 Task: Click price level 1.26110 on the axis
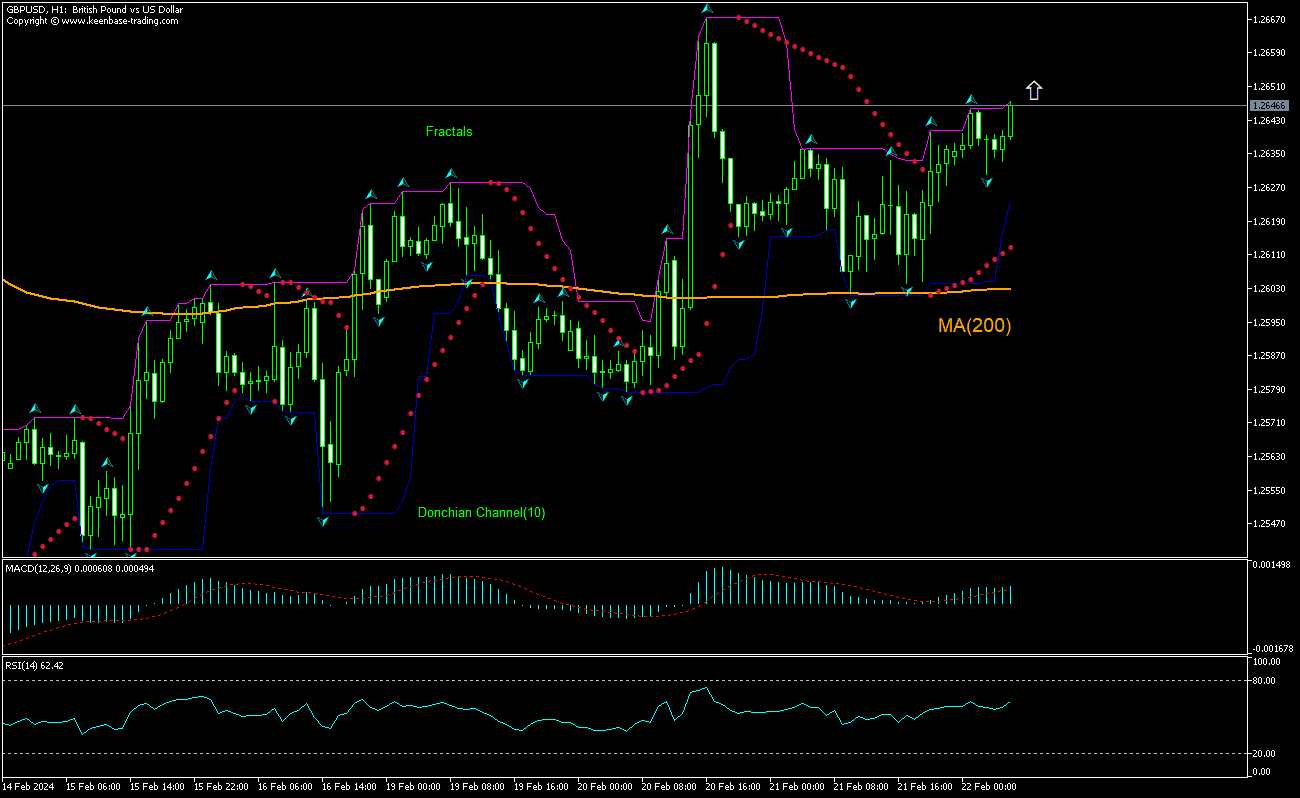coord(1268,255)
